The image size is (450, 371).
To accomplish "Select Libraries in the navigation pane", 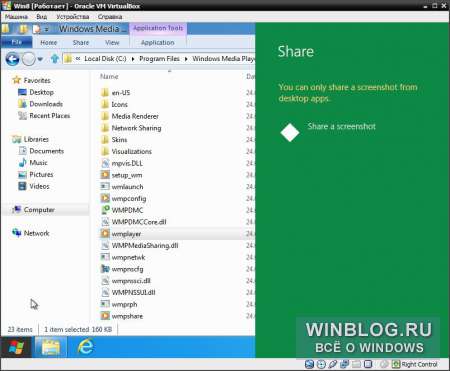I will click(x=36, y=139).
